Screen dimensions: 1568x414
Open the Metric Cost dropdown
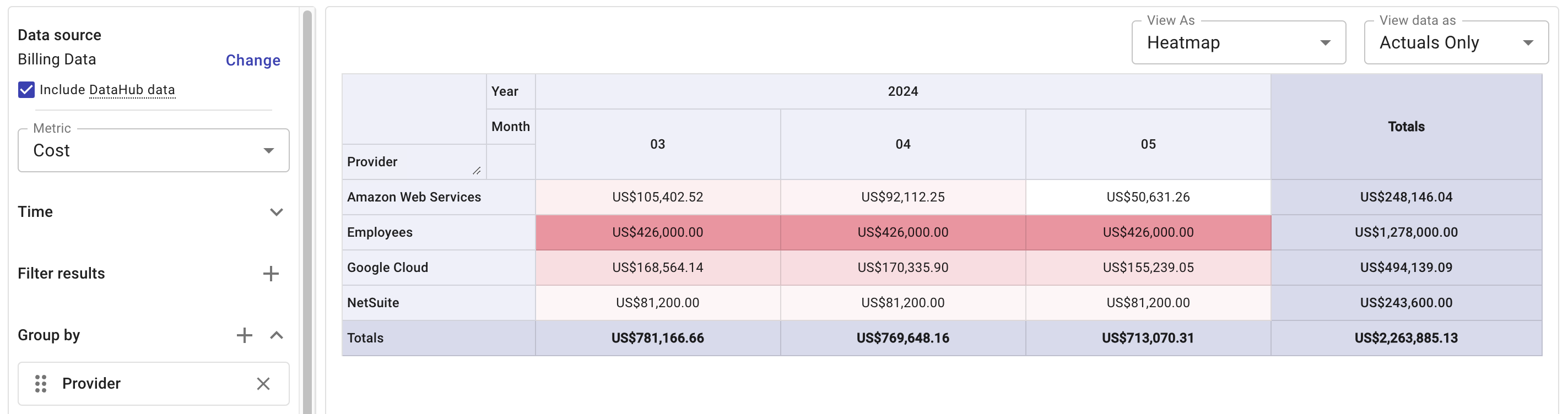[153, 151]
